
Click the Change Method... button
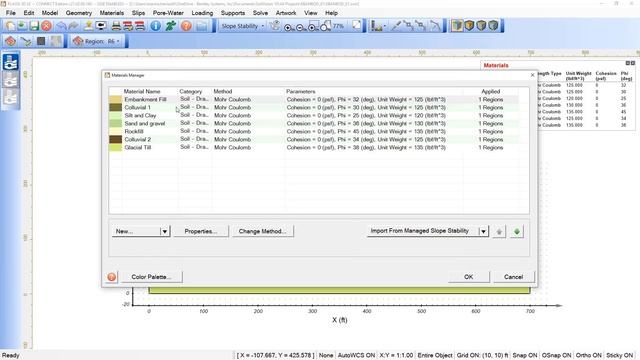262,231
